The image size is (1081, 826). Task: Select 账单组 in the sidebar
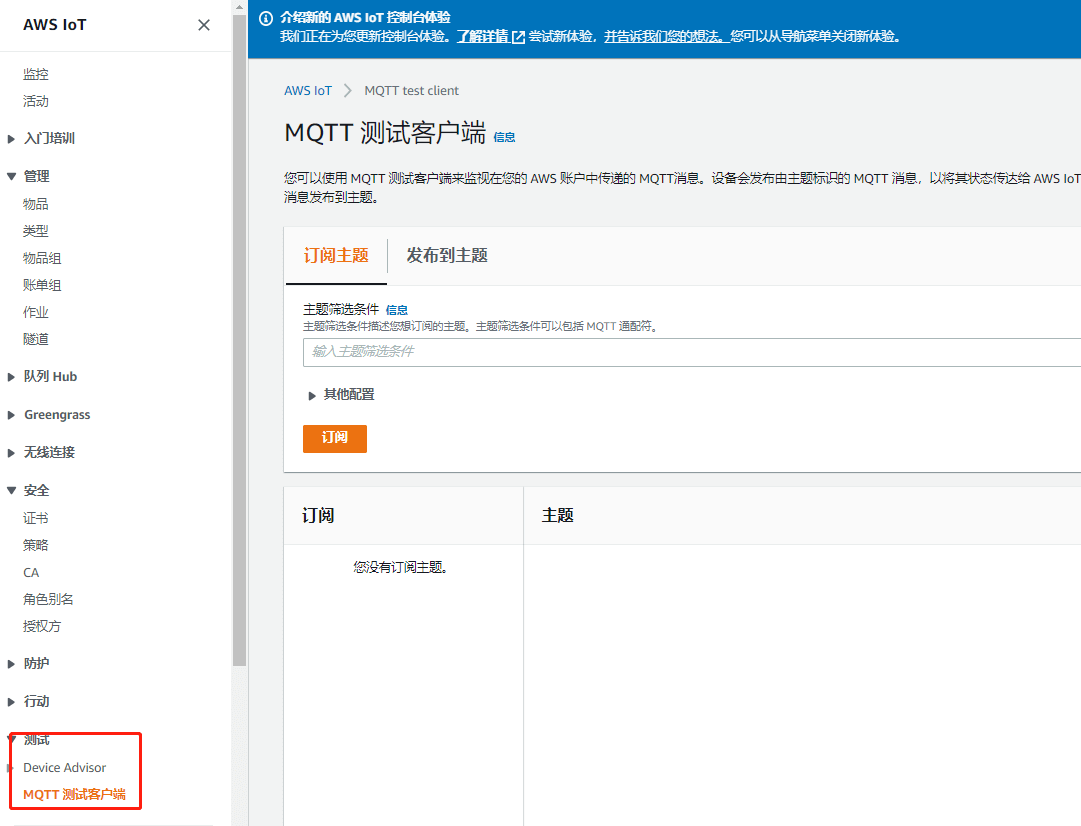42,285
